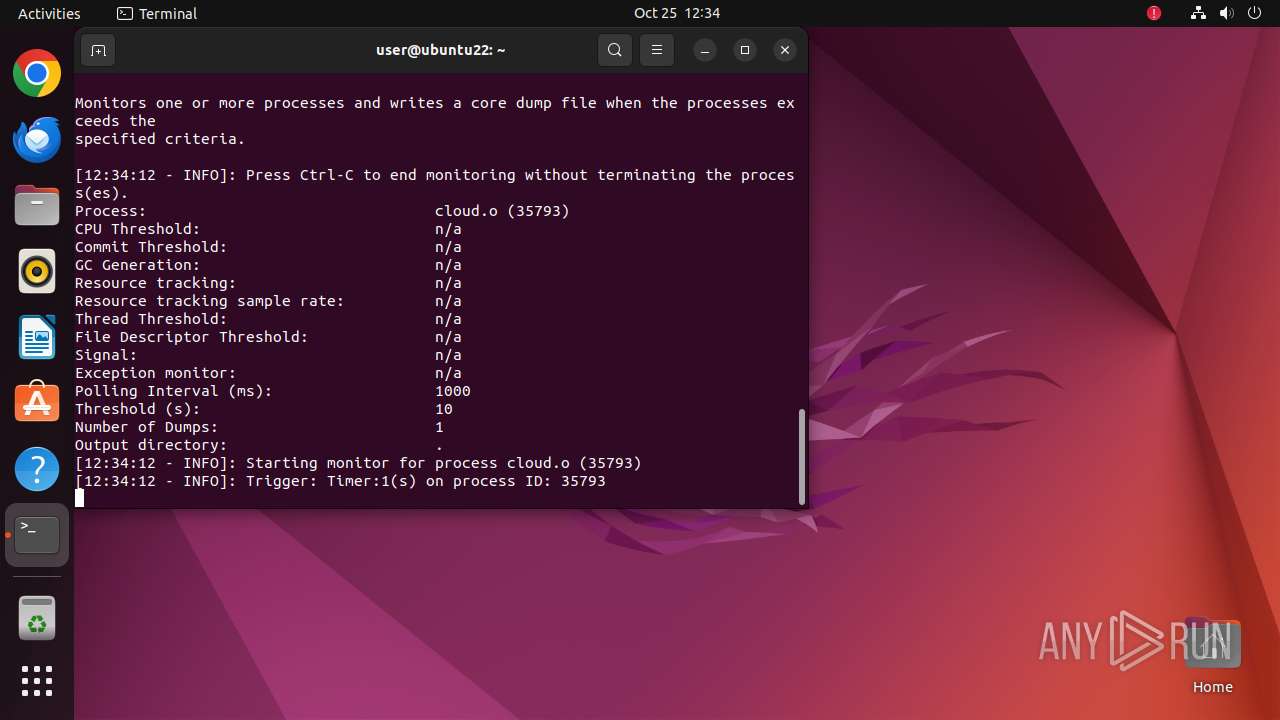Click the 'File Descriptor Threshold:' label
The width and height of the screenshot is (1280, 720).
click(x=192, y=337)
